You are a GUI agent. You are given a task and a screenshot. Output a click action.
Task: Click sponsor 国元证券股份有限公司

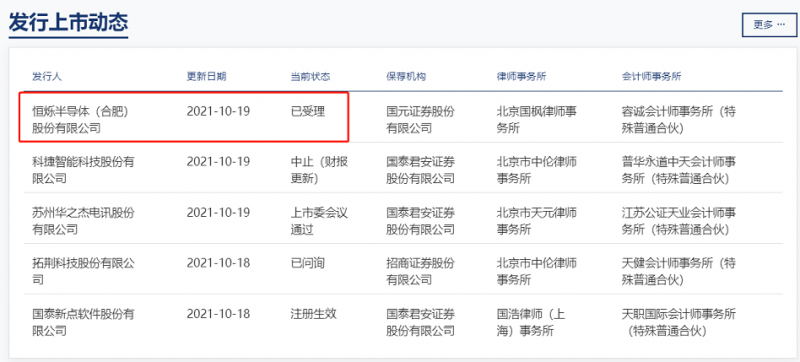[420, 120]
